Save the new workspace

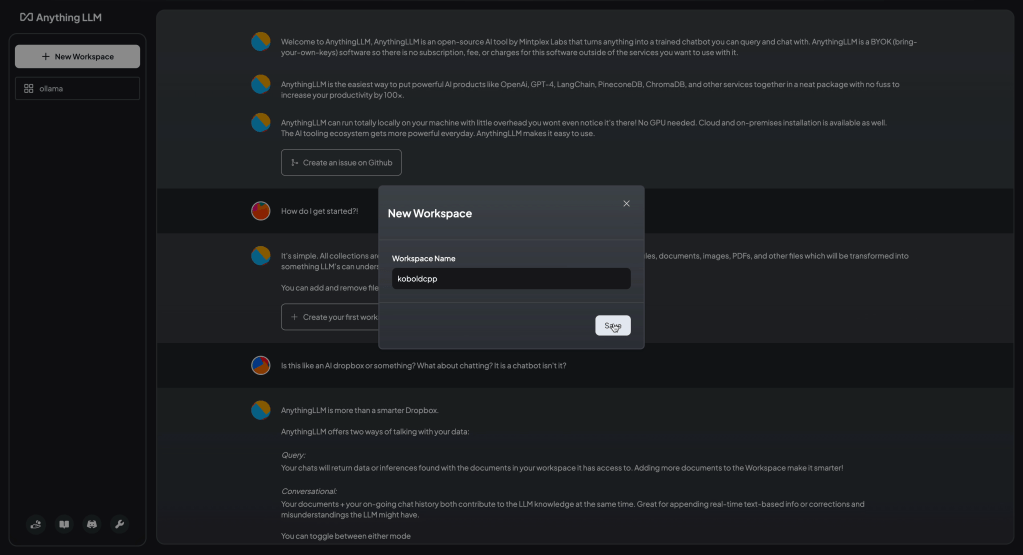(612, 326)
